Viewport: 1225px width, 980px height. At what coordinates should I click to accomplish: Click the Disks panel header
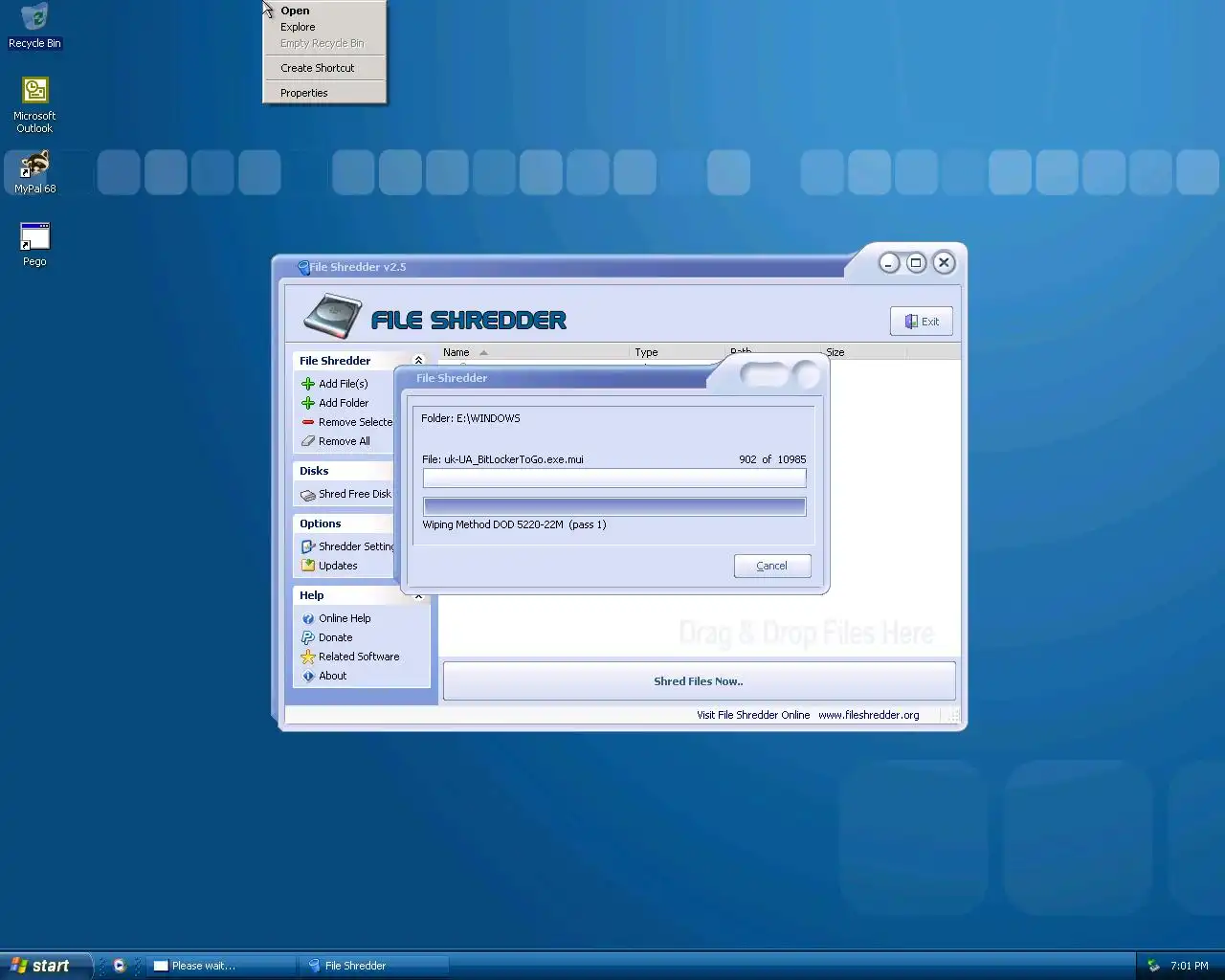pos(345,471)
